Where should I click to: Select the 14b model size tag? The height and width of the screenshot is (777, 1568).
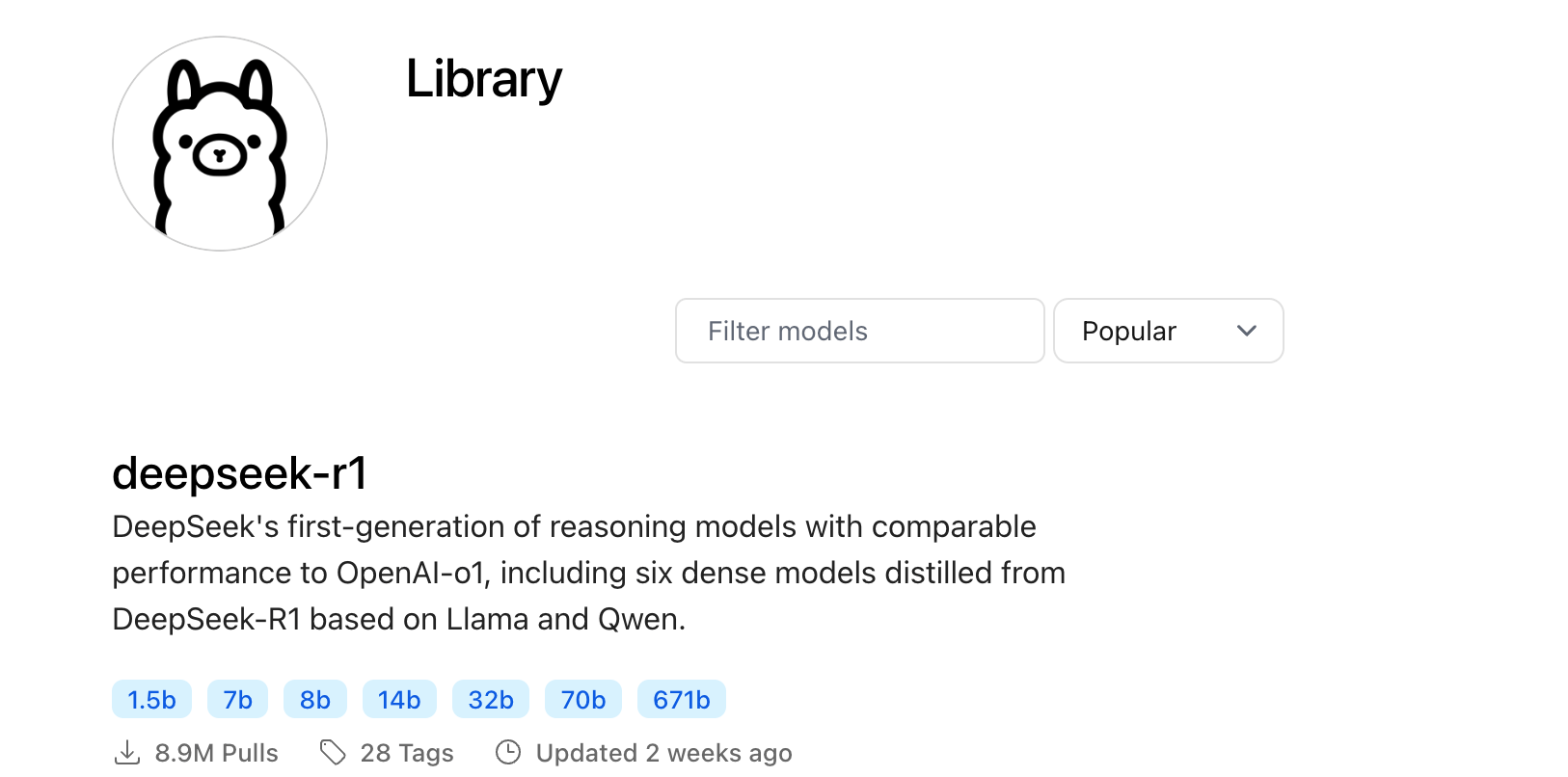pos(399,700)
